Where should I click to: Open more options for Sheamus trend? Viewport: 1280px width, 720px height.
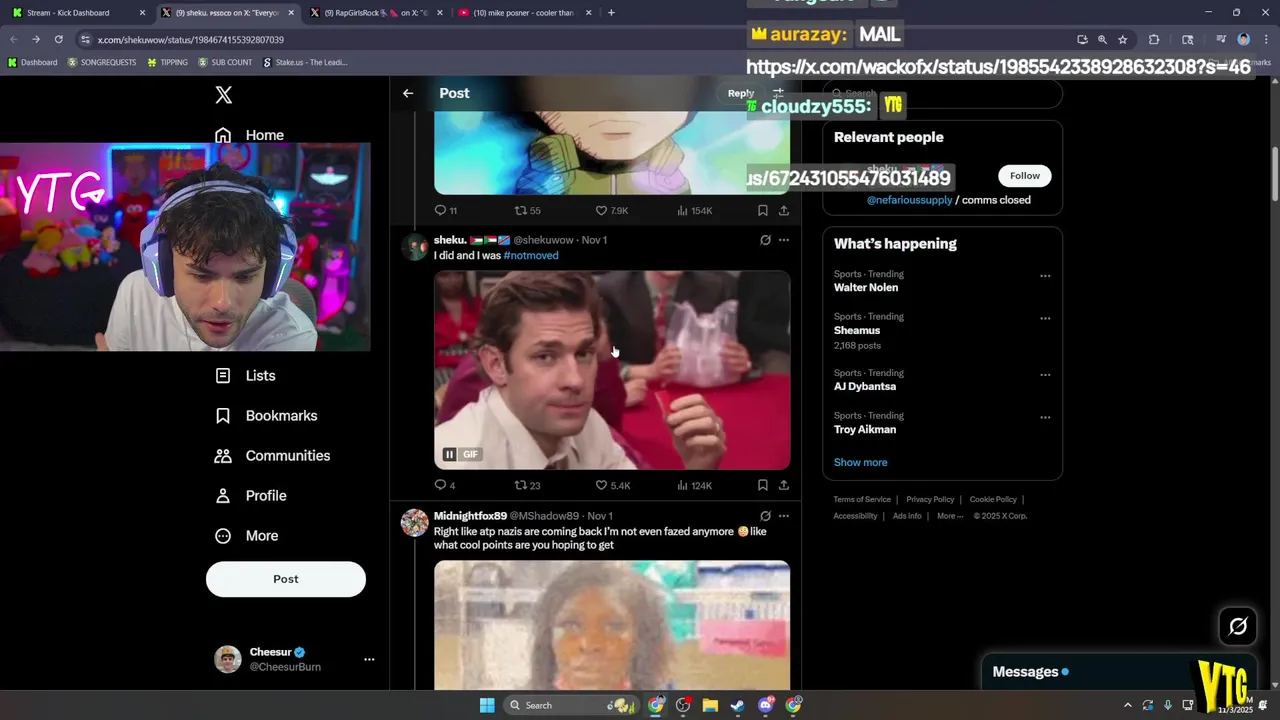[1045, 319]
